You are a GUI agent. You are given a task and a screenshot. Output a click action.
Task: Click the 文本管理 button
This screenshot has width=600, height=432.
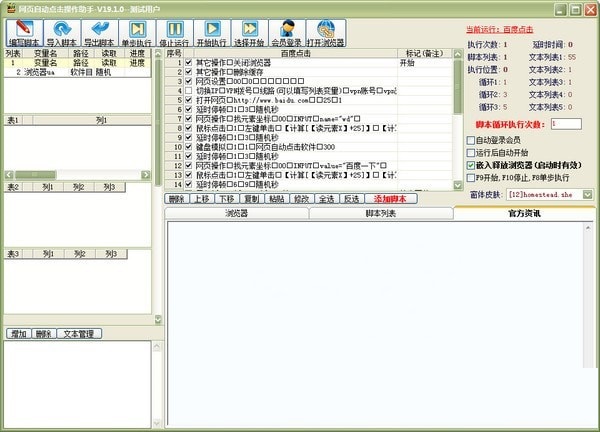78,334
